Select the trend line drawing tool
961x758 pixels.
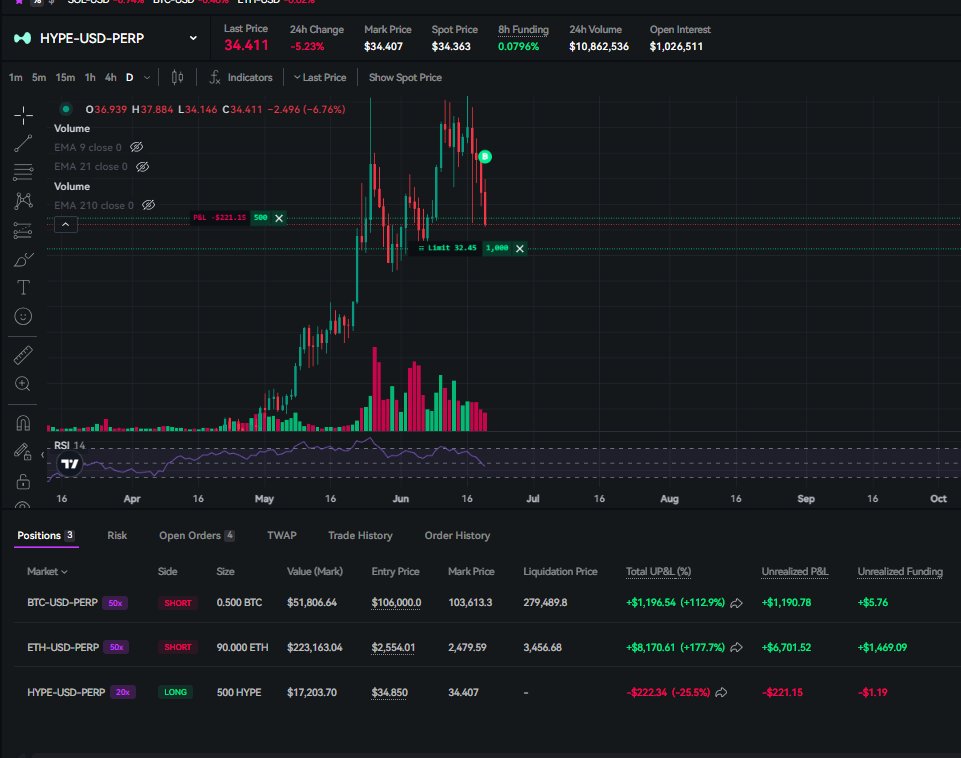(23, 143)
